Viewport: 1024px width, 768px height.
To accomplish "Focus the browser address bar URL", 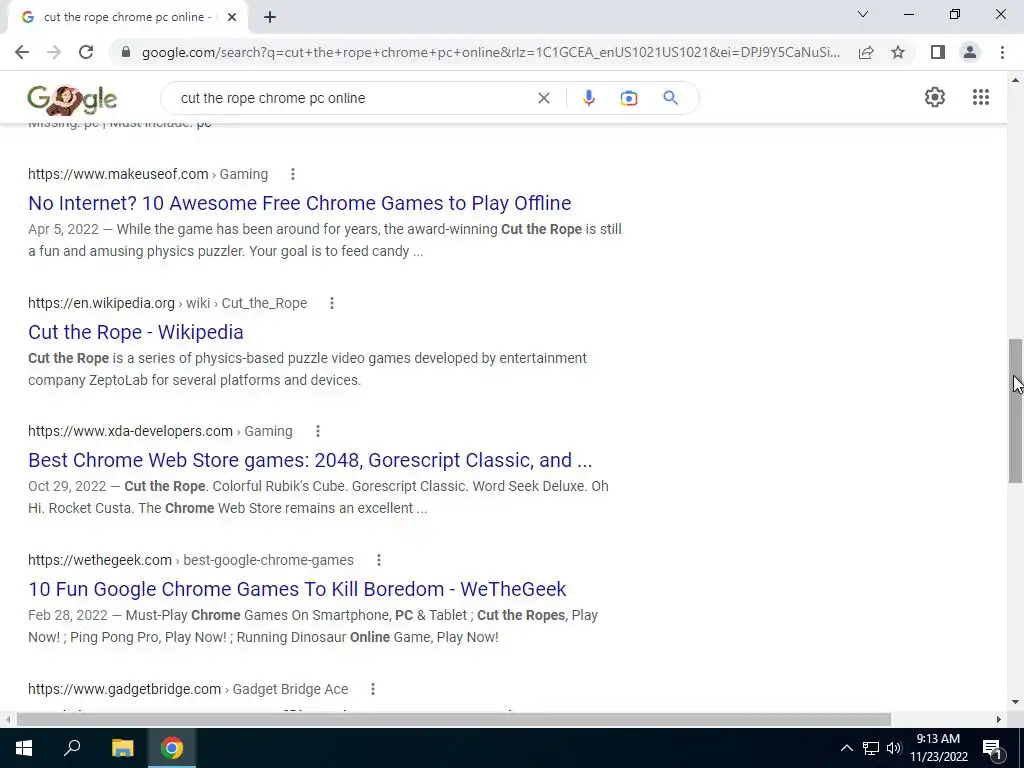I will tap(490, 52).
